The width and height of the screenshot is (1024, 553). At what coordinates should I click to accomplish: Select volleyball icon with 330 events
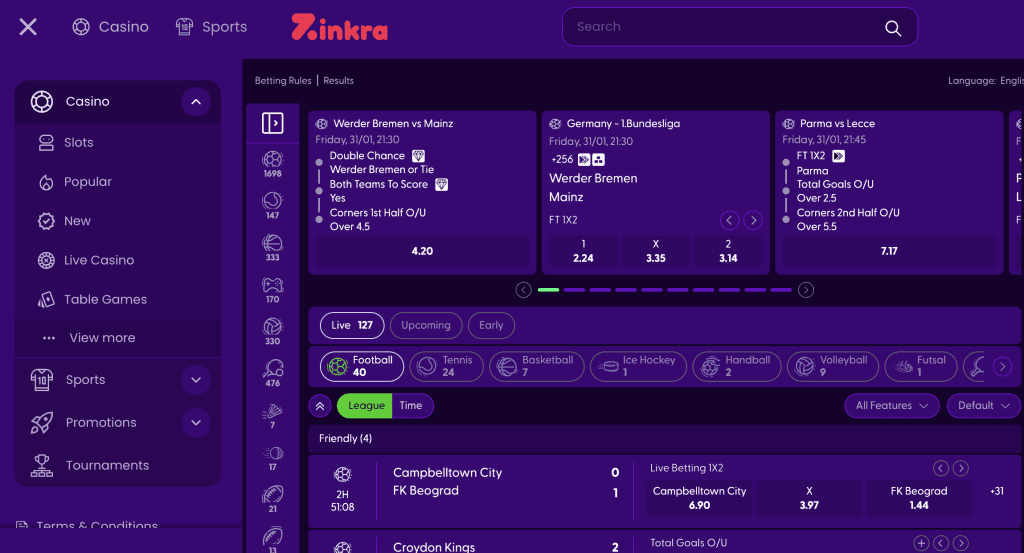(x=272, y=332)
